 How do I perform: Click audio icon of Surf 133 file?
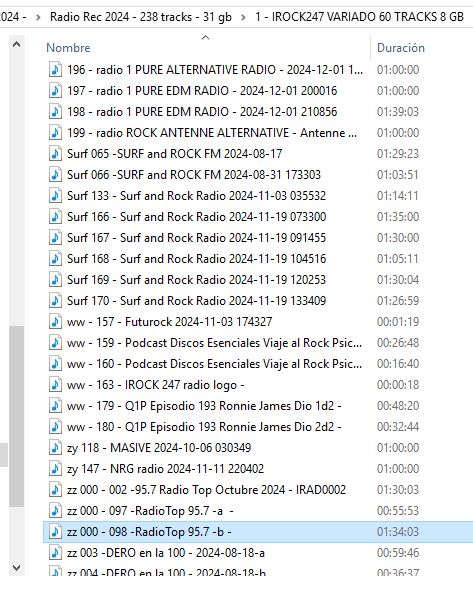[x=55, y=196]
